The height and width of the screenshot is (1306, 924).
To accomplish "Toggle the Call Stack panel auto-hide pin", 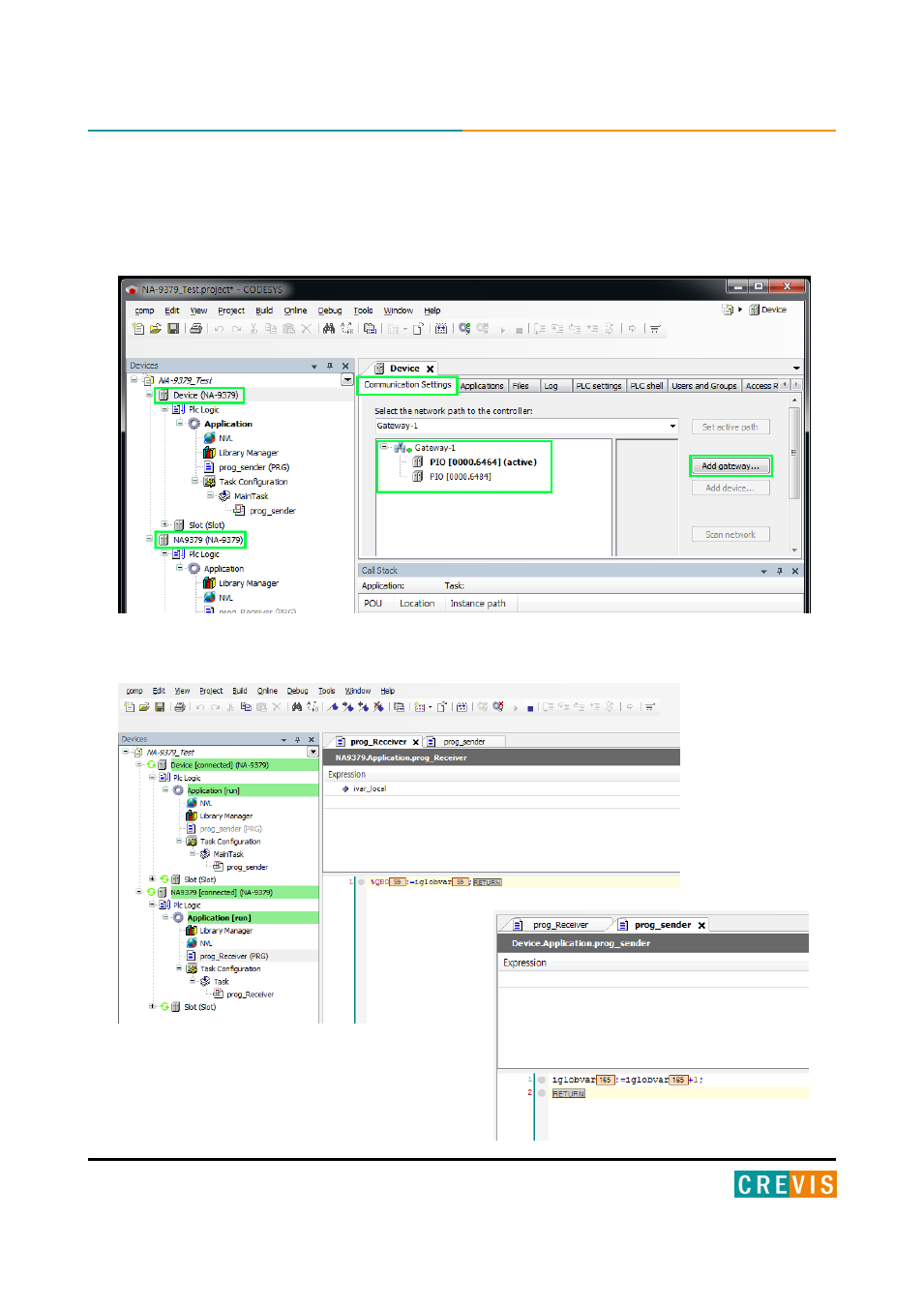I will click(780, 571).
